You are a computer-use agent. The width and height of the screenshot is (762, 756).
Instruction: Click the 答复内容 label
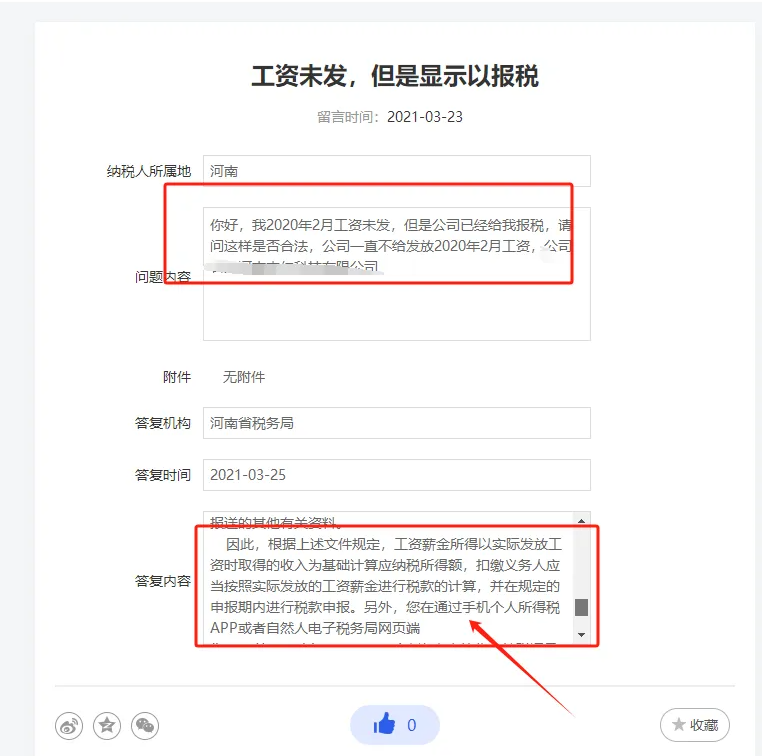point(163,581)
